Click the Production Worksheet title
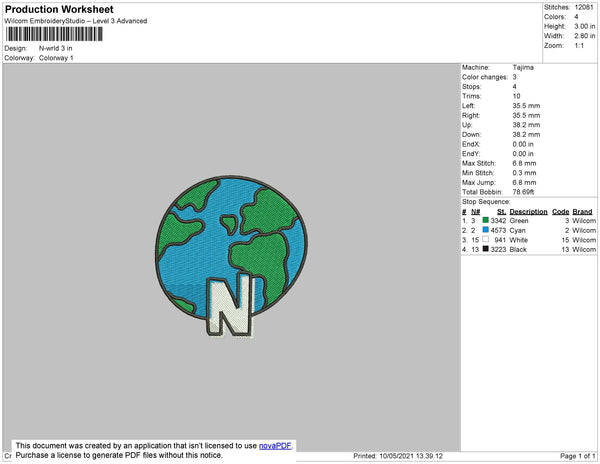 click(59, 9)
